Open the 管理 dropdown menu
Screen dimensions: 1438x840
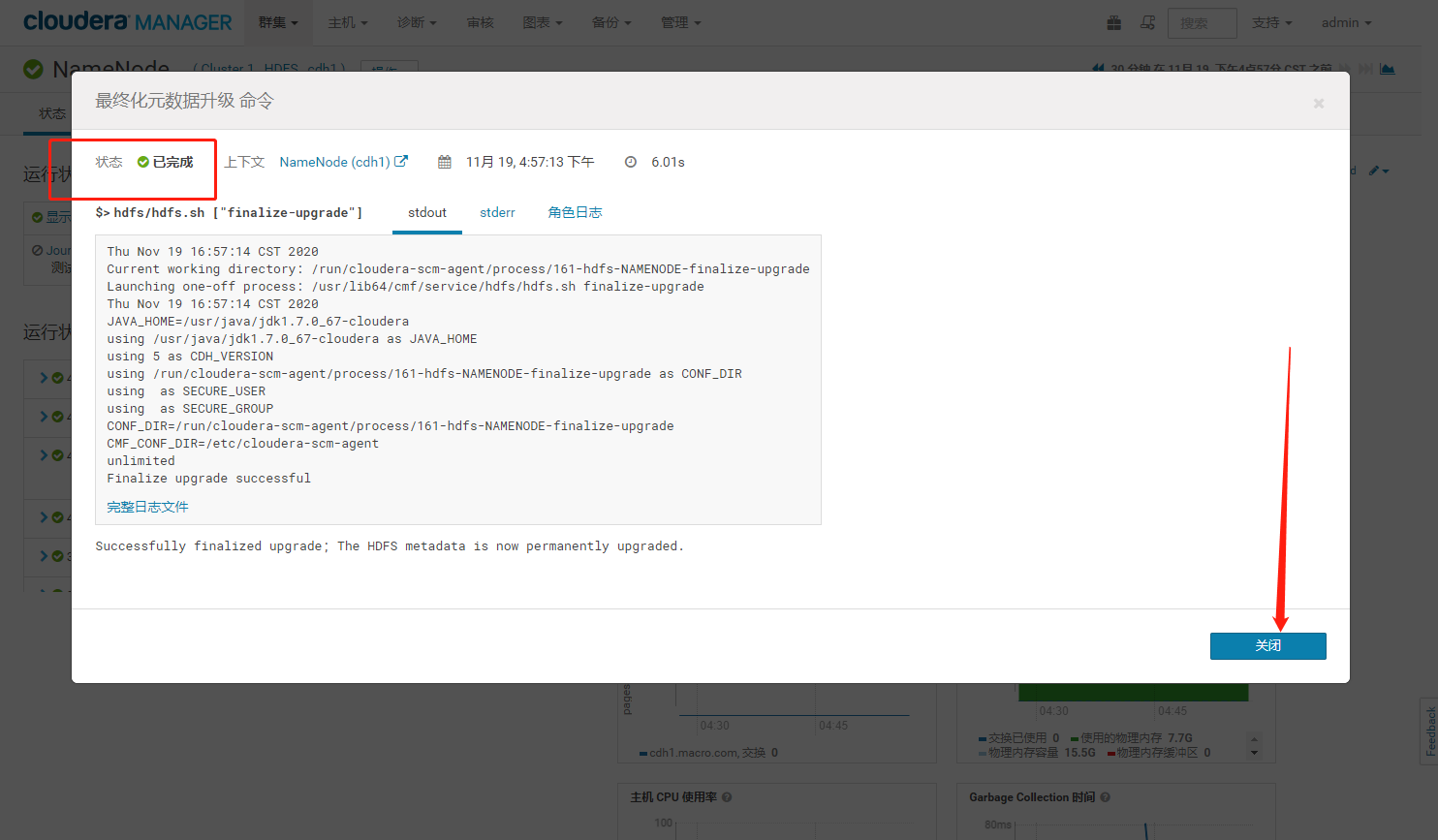[x=680, y=22]
